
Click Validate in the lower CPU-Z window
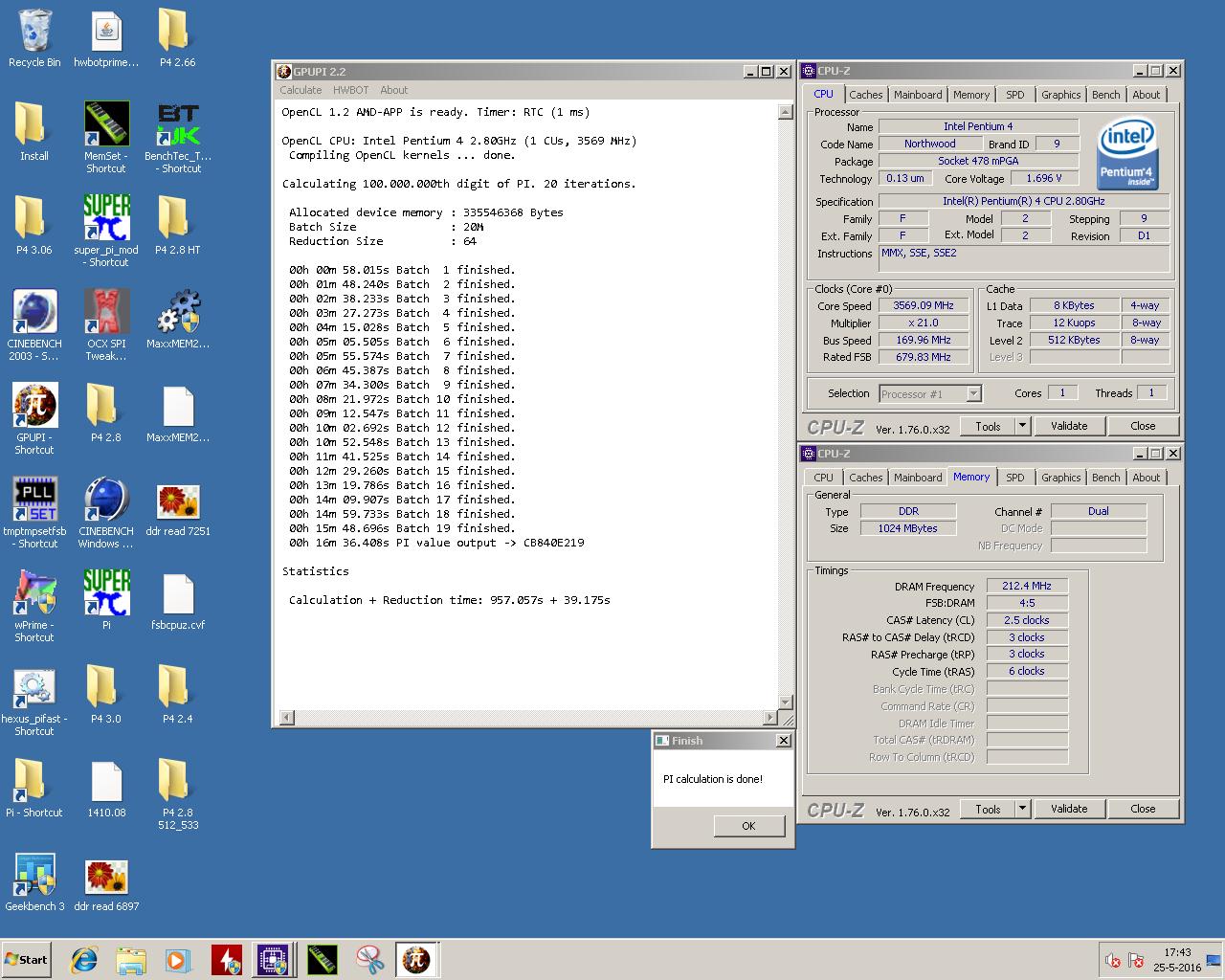click(1069, 809)
